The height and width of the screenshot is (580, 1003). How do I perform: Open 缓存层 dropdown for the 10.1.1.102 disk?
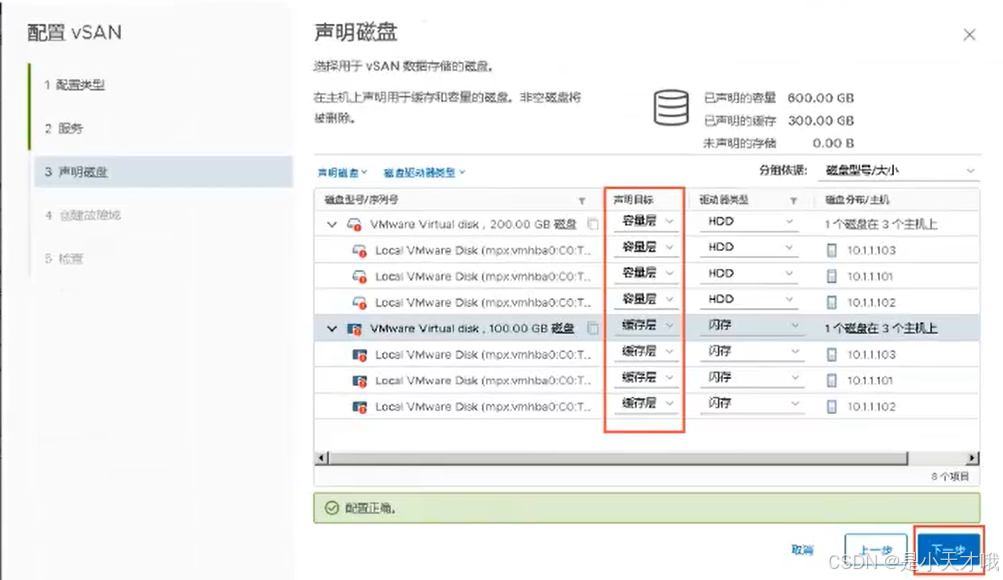click(646, 404)
